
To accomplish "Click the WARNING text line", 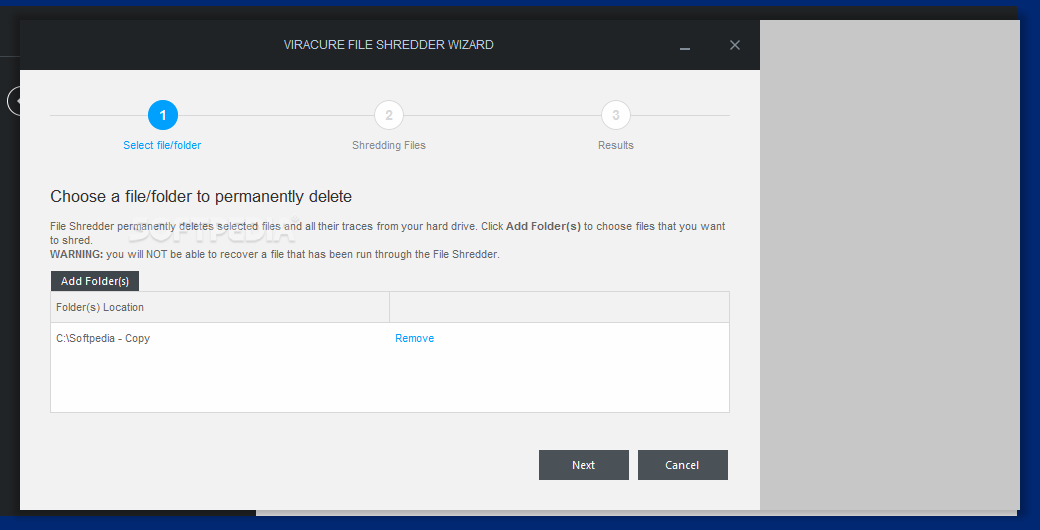I will 275,254.
